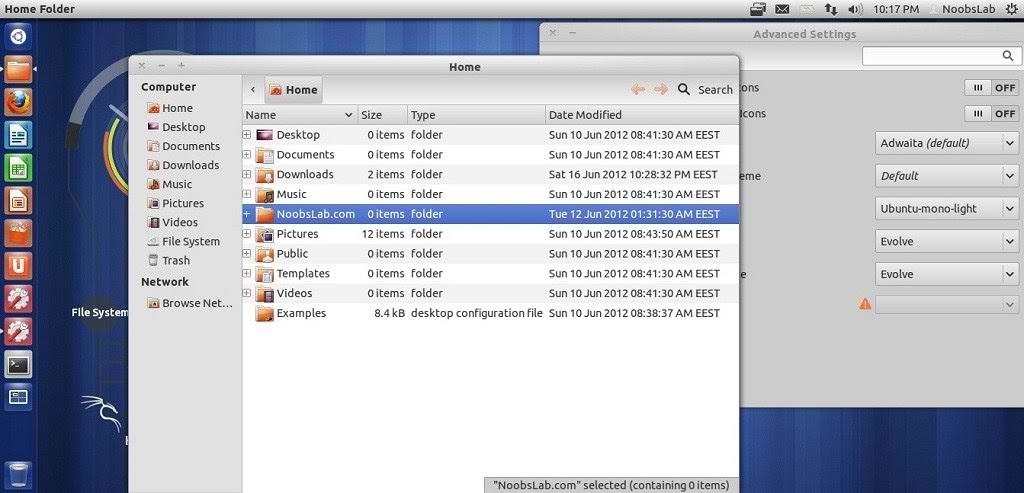The image size is (1024, 493).
Task: Toggle the second OFF switch in Advanced Settings
Action: point(991,114)
